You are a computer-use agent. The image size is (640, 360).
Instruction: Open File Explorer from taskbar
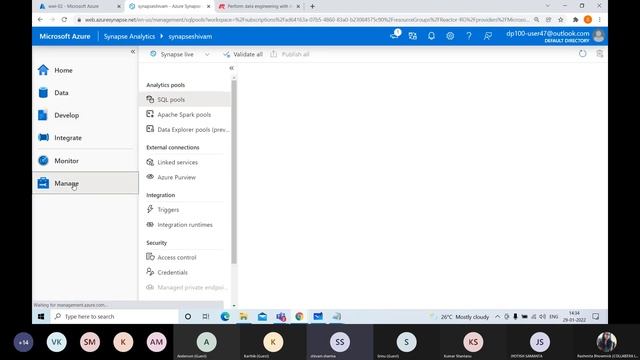244,316
